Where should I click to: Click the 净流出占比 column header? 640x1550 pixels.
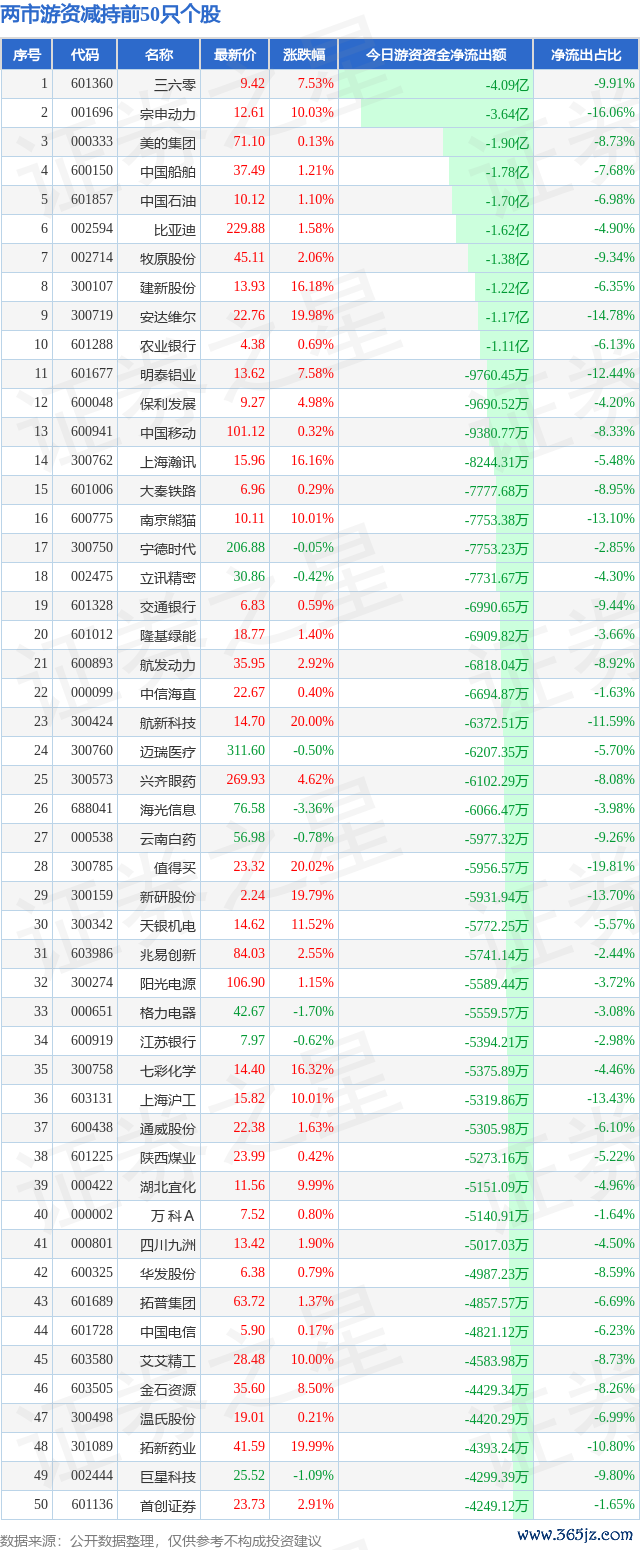(x=586, y=55)
